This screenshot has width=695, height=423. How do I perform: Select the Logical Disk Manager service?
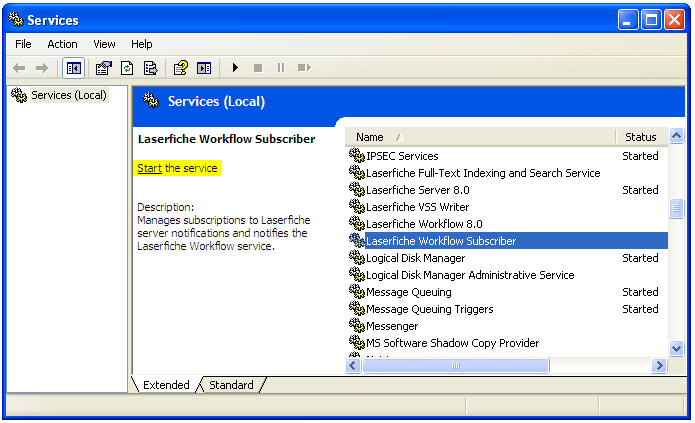(507, 258)
